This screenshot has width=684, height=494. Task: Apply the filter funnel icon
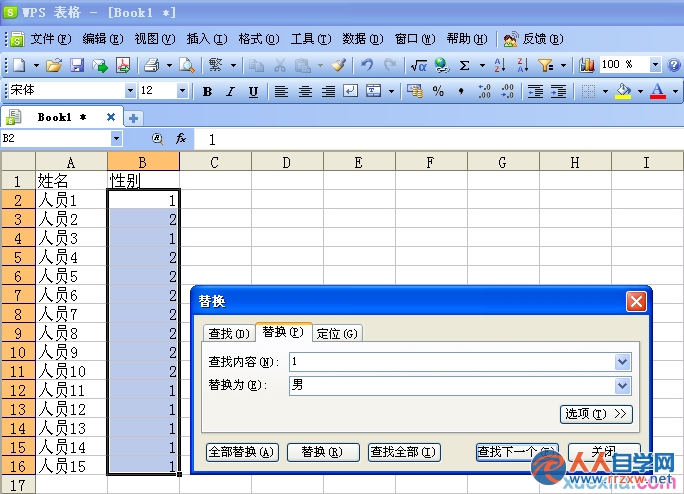(545, 65)
